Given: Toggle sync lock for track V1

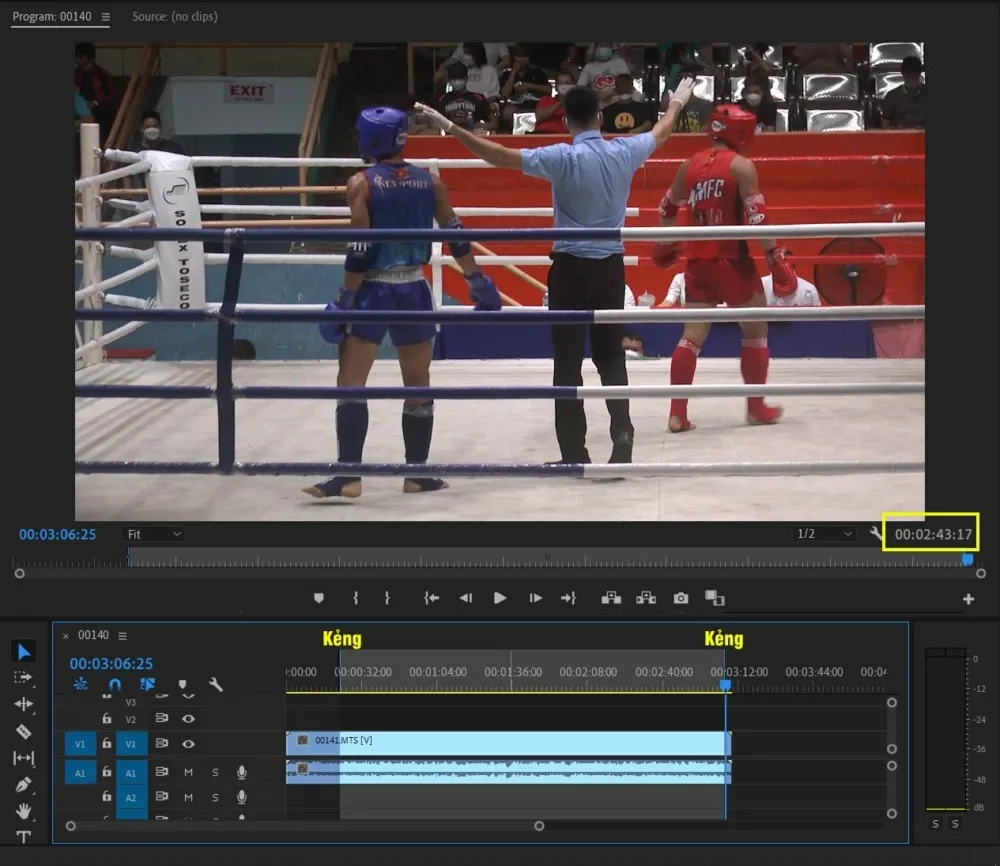Looking at the screenshot, I should (x=162, y=743).
